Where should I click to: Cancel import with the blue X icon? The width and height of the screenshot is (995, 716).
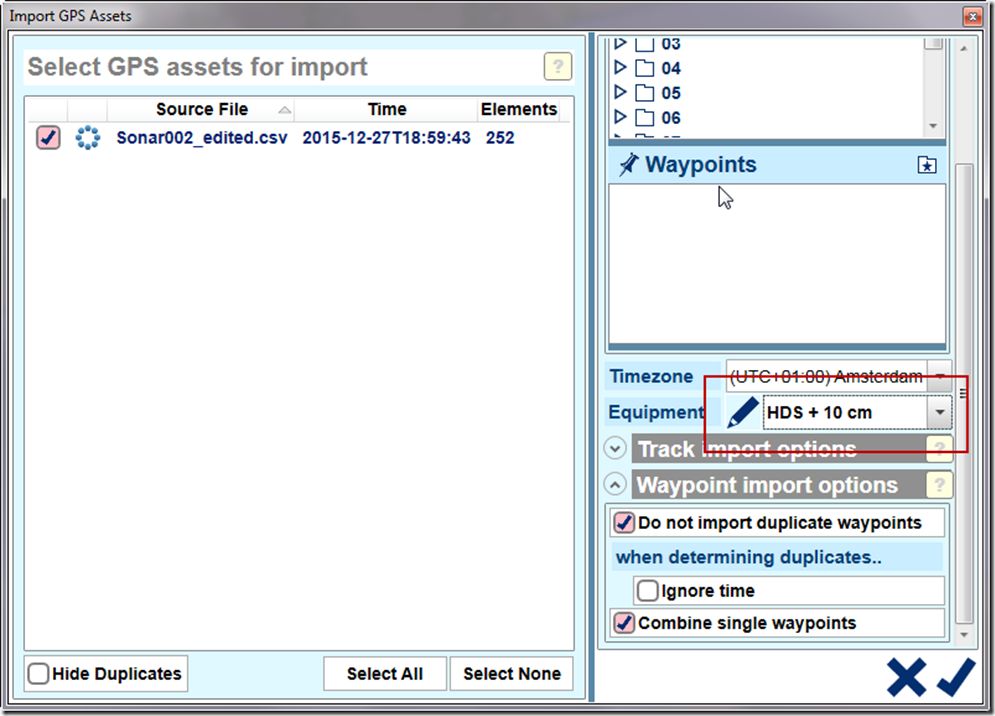906,677
